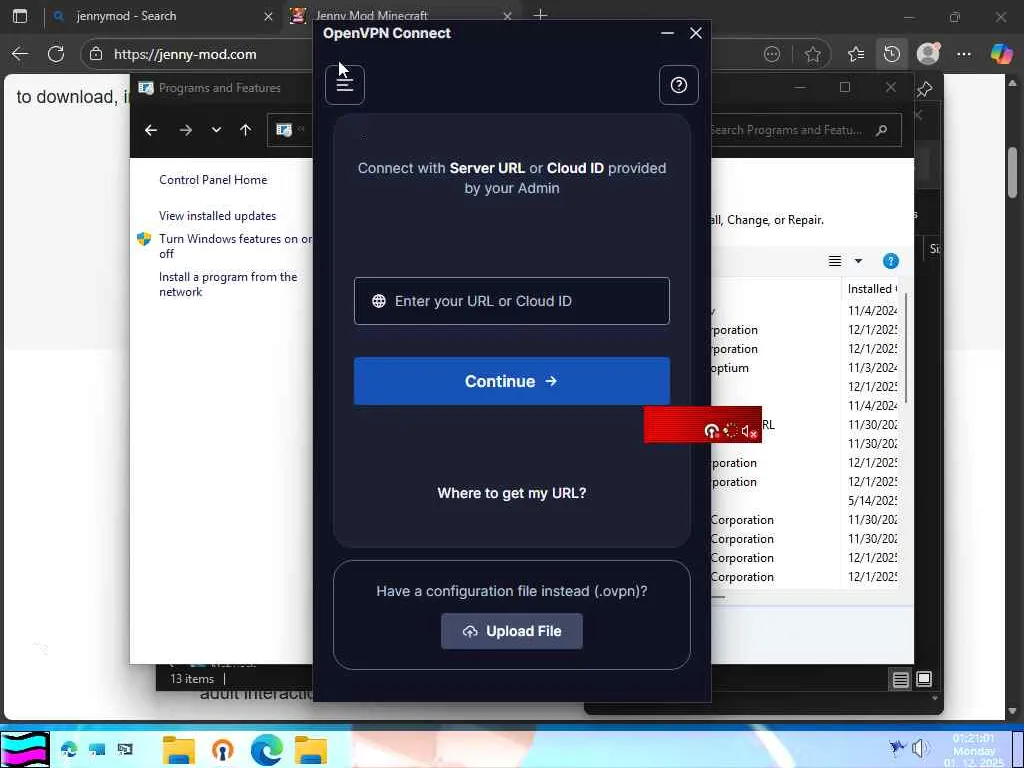Click the Enter your URL or Cloud ID field
1024x768 pixels.
(x=511, y=301)
